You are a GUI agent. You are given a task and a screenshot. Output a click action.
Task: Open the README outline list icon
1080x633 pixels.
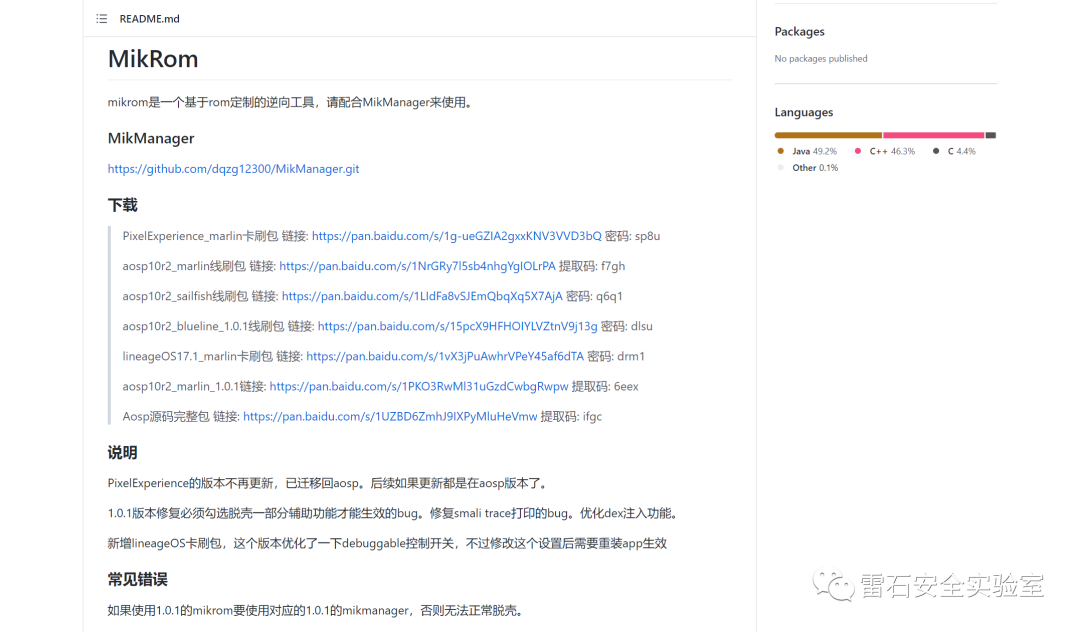[101, 19]
